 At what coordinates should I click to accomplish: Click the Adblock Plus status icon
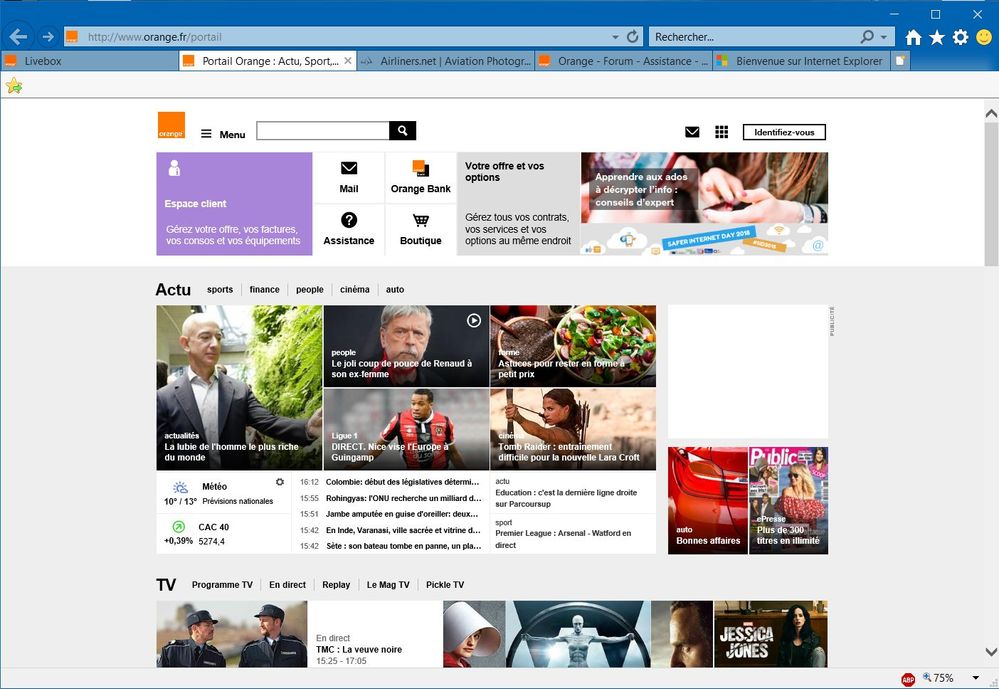(908, 679)
